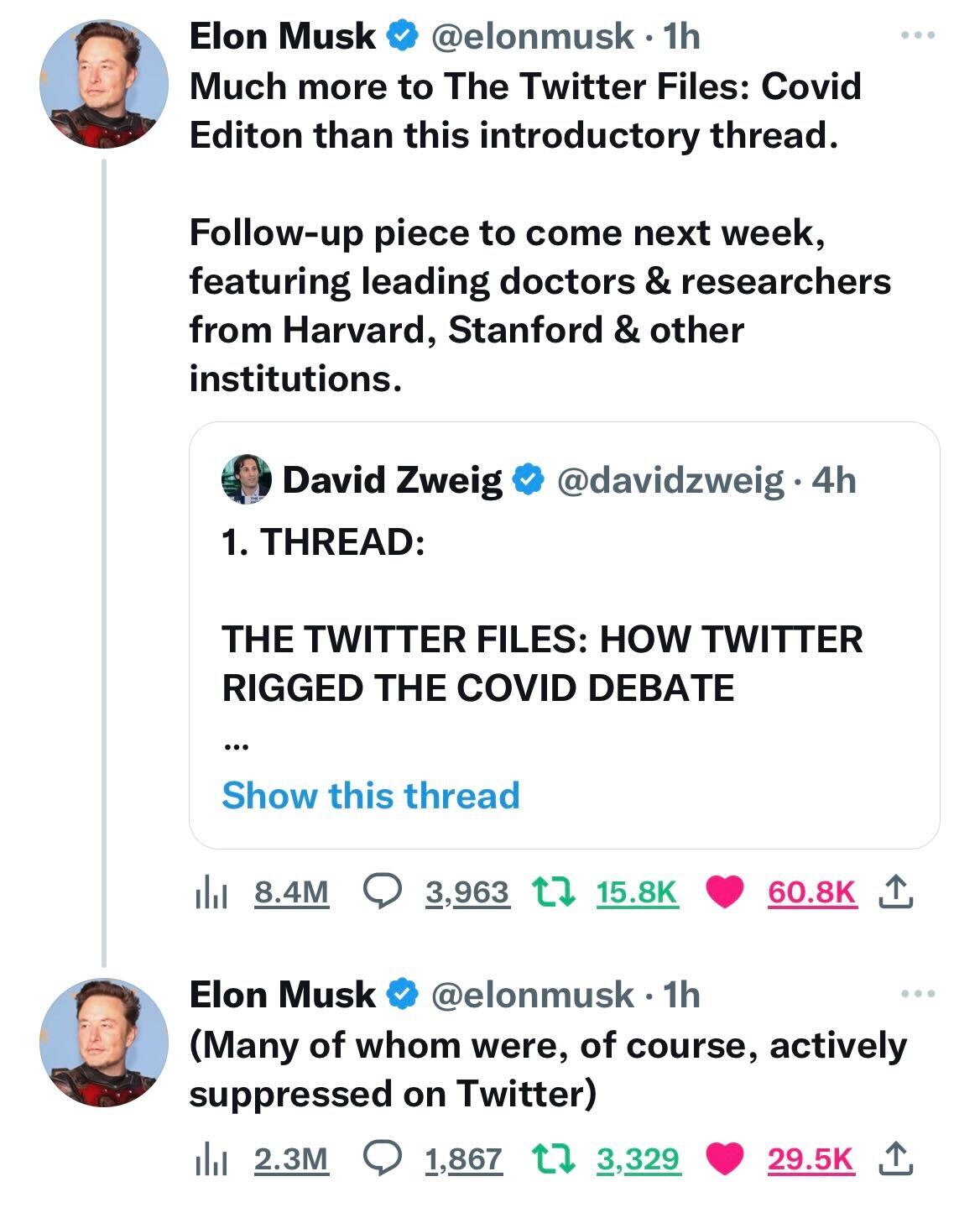
Task: Like the reply tweet with 29.5K likes
Action: click(725, 1160)
